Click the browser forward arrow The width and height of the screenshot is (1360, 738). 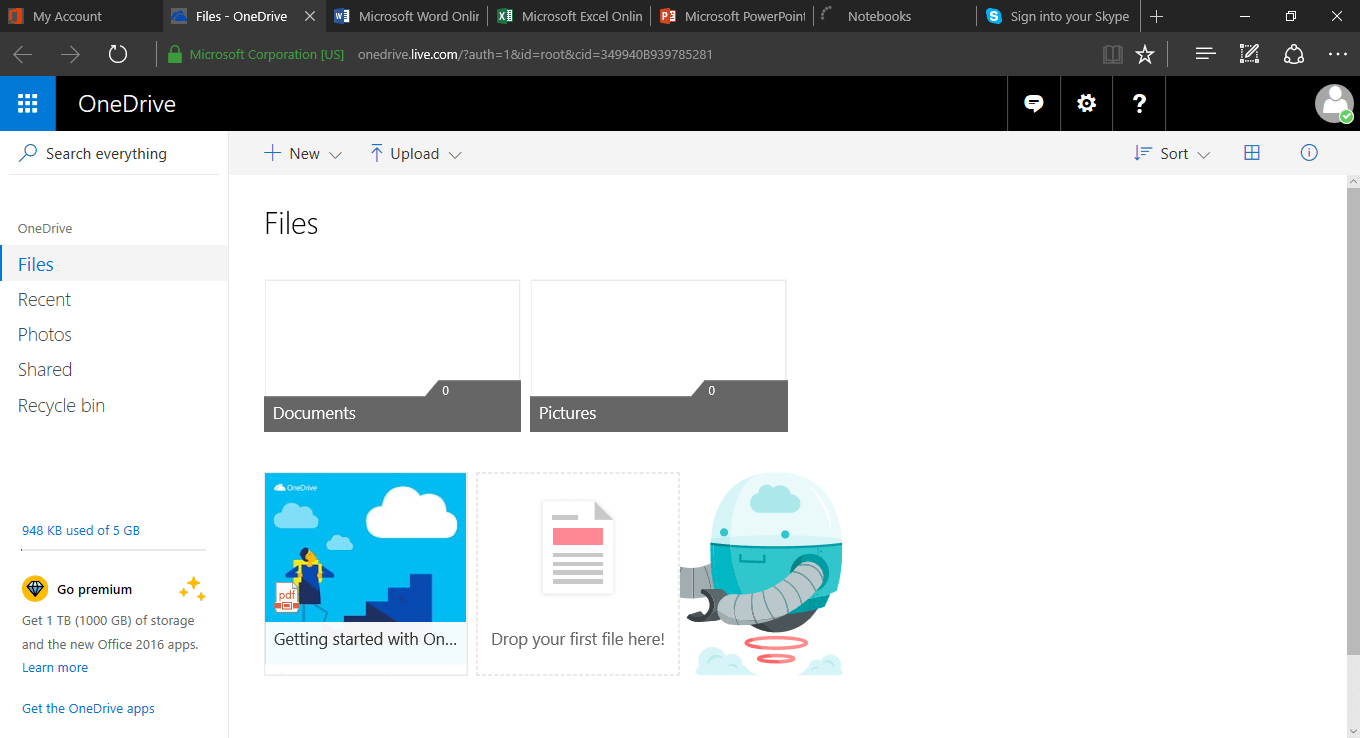click(70, 54)
